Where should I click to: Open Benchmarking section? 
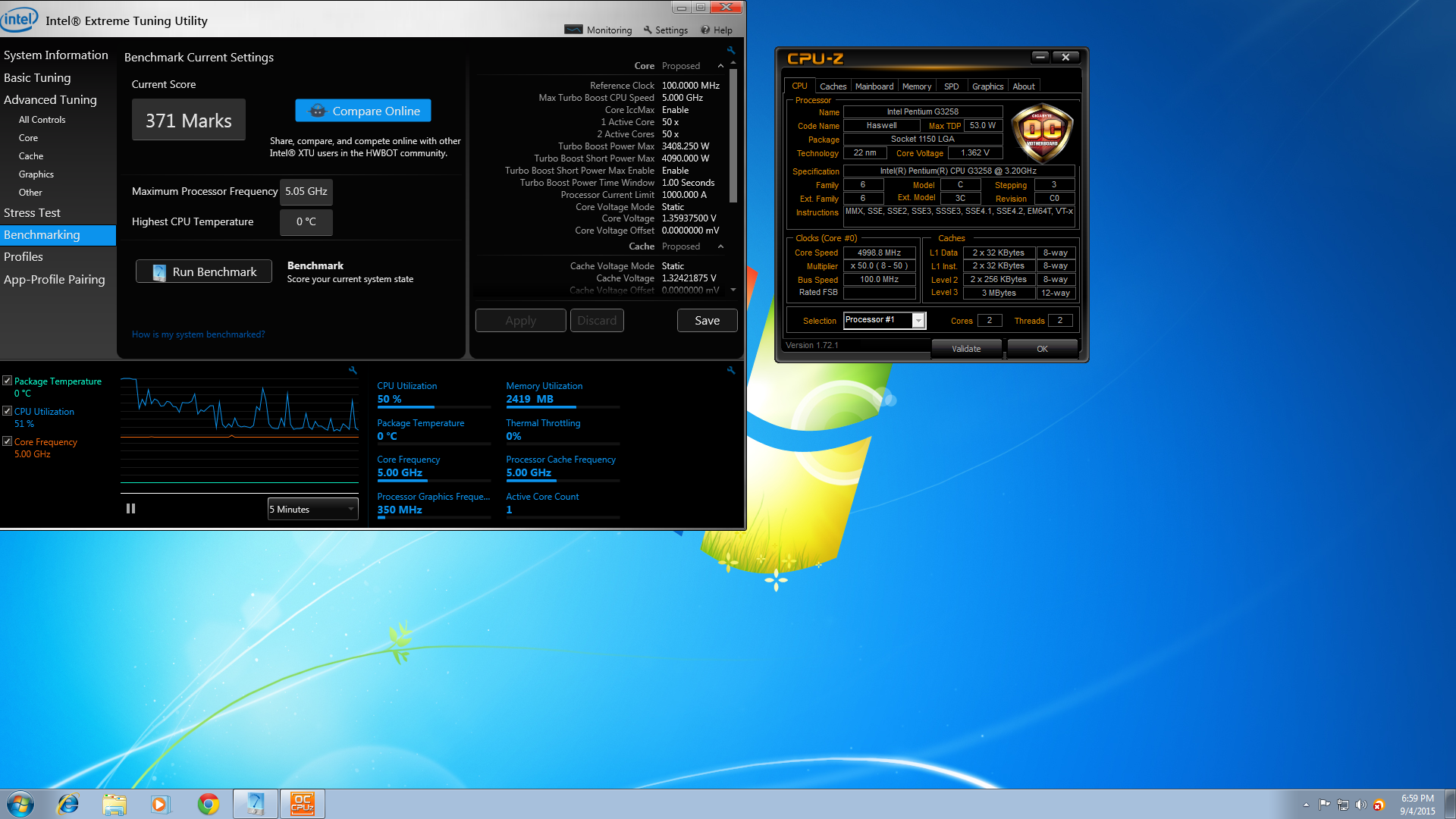pyautogui.click(x=58, y=235)
